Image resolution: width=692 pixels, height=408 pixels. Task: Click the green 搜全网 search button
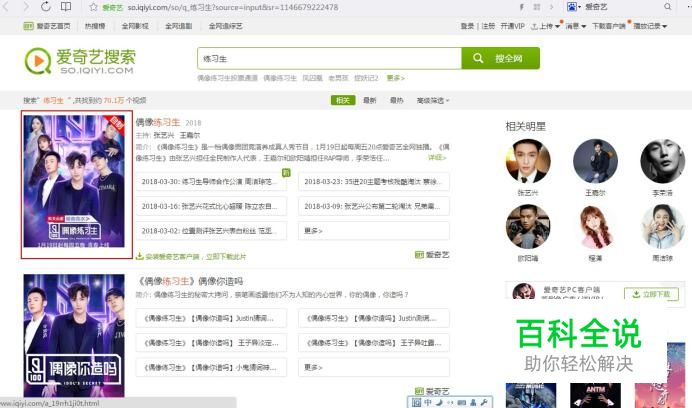(x=500, y=58)
